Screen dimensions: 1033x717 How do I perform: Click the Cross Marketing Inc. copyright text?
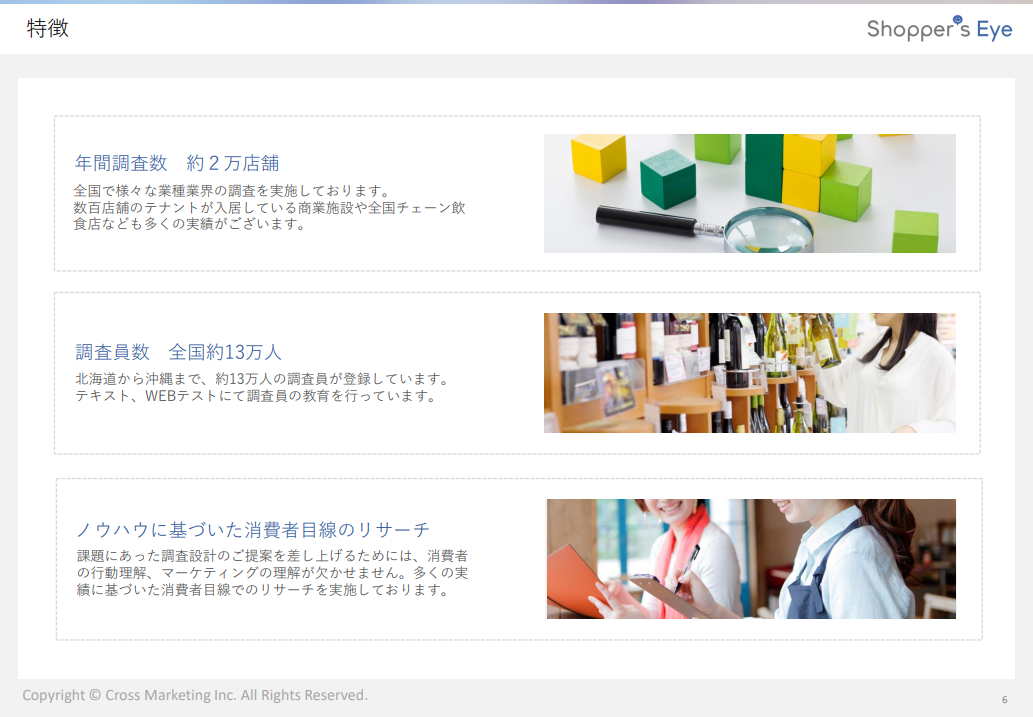click(x=195, y=695)
